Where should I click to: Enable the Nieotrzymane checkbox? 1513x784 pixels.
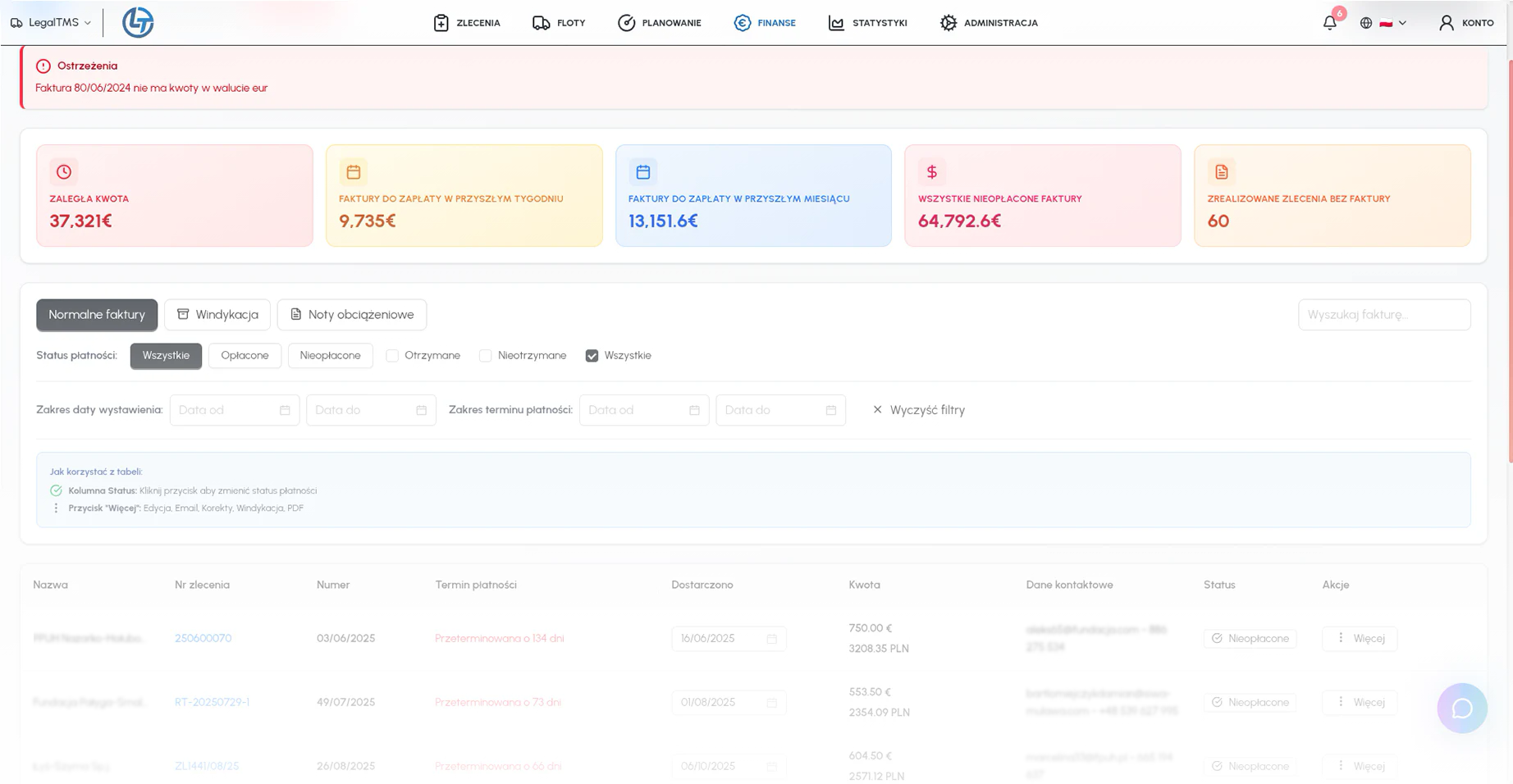click(486, 356)
